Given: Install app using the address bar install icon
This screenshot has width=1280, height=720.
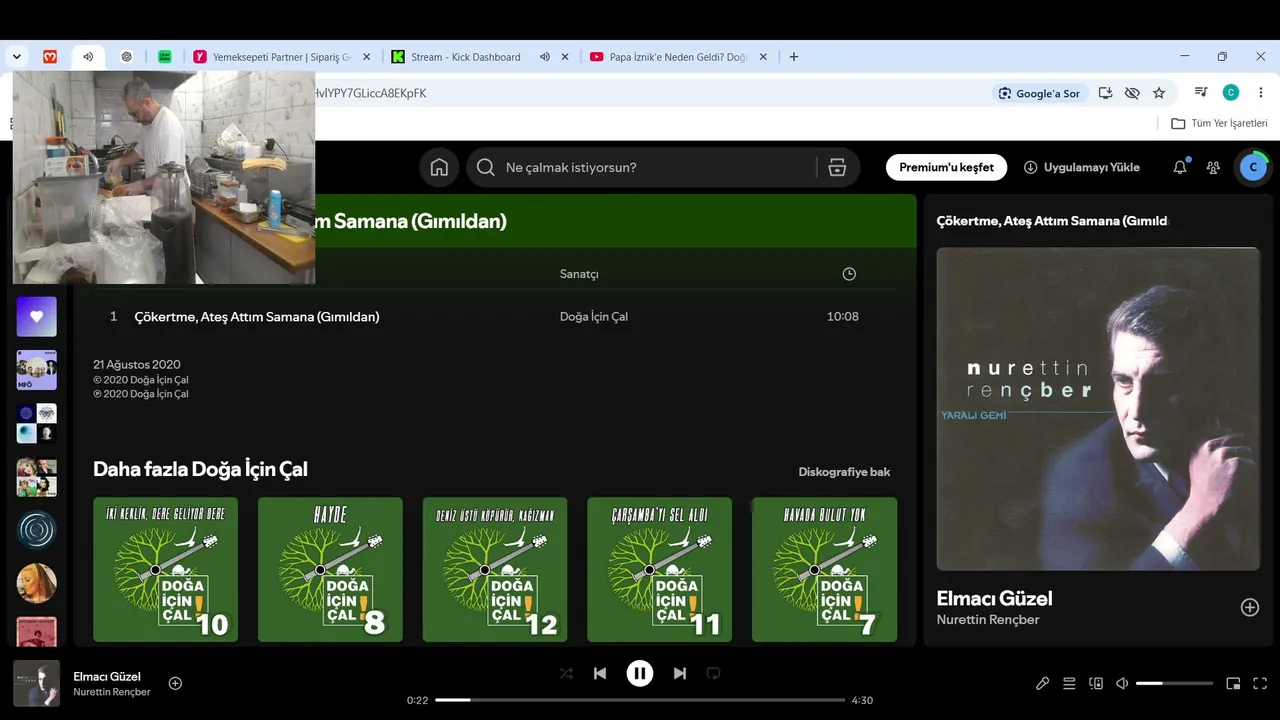Looking at the screenshot, I should coord(1105,93).
